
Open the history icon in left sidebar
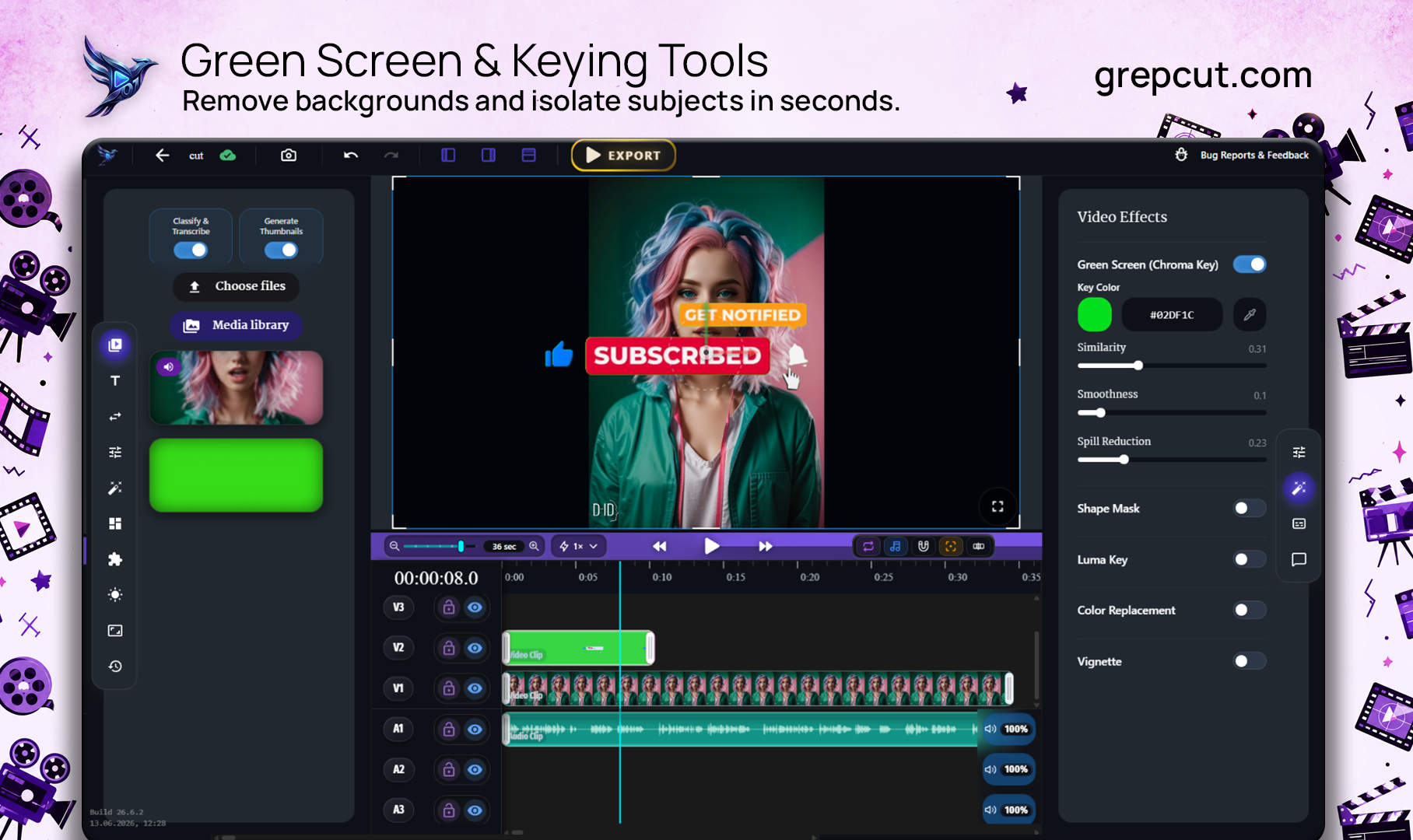pos(115,667)
